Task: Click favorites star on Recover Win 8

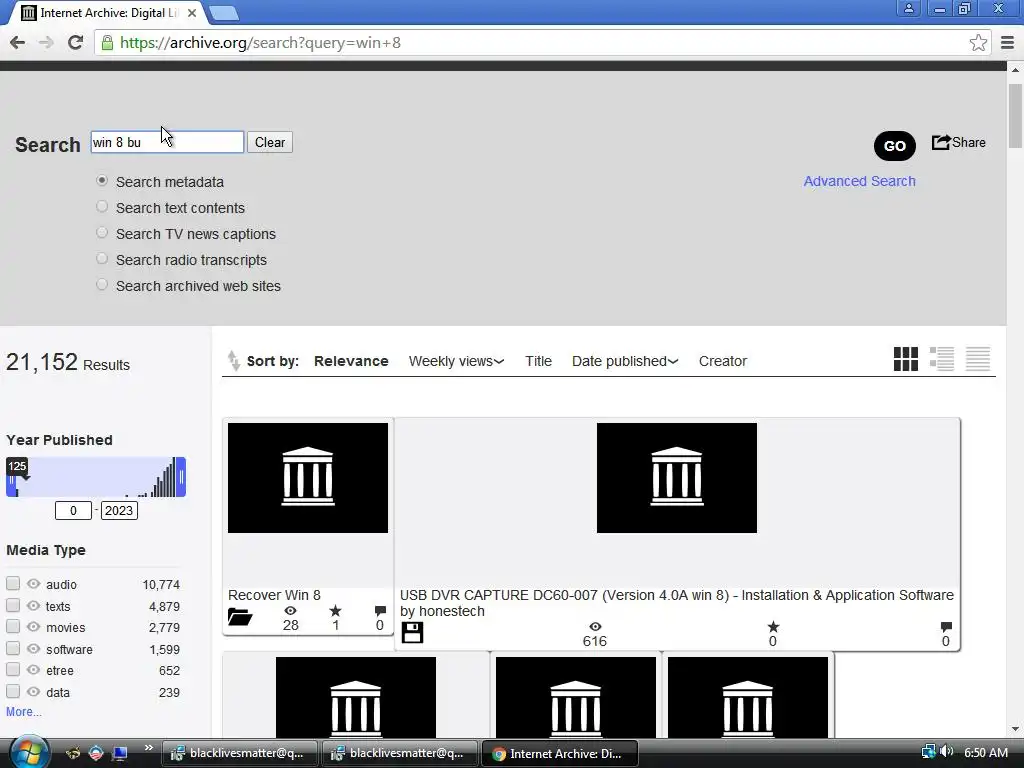Action: pos(335,611)
